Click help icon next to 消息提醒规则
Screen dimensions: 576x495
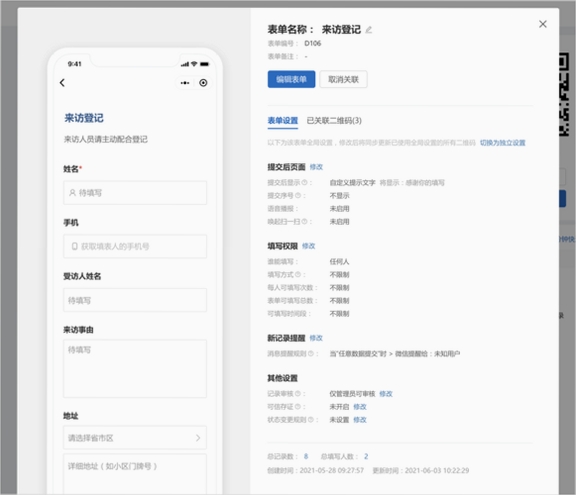pyautogui.click(x=311, y=354)
